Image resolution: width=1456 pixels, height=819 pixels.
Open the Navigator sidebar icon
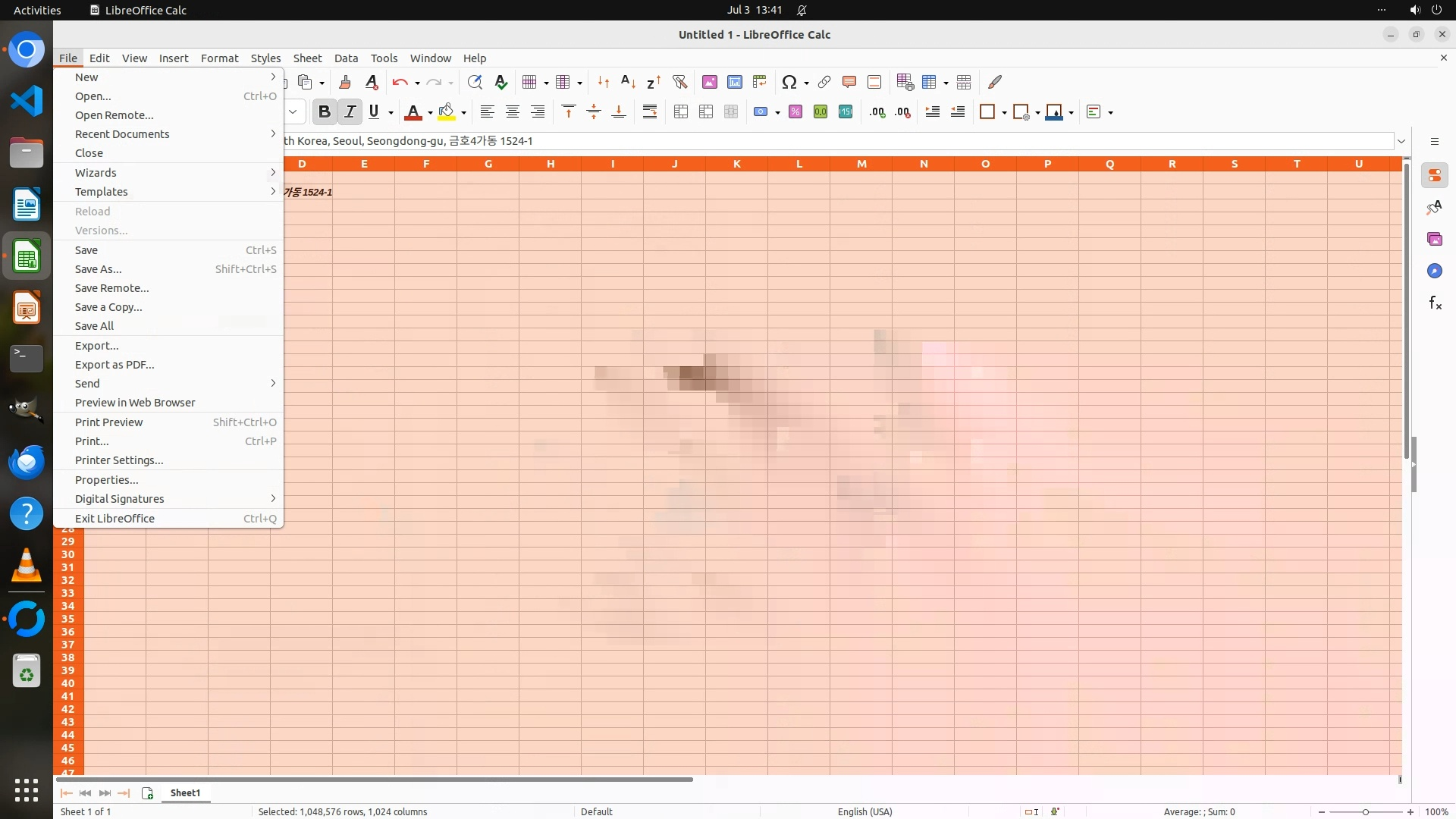point(1434,271)
